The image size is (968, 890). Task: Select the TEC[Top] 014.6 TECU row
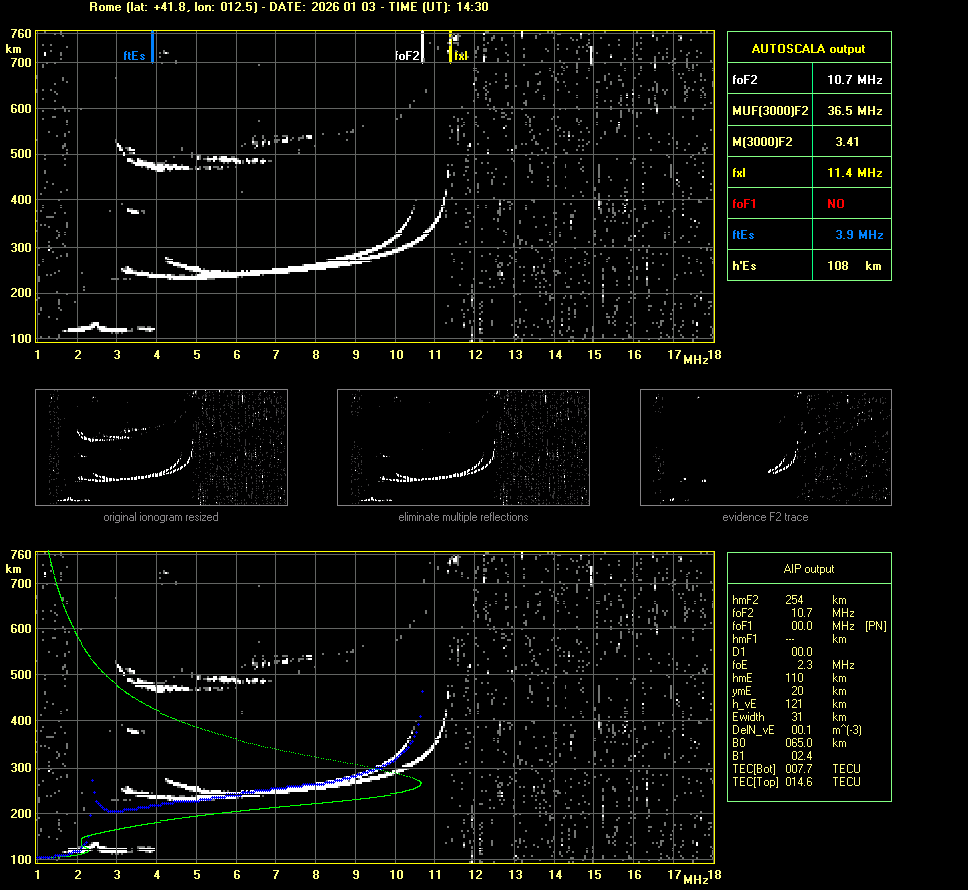pos(796,782)
